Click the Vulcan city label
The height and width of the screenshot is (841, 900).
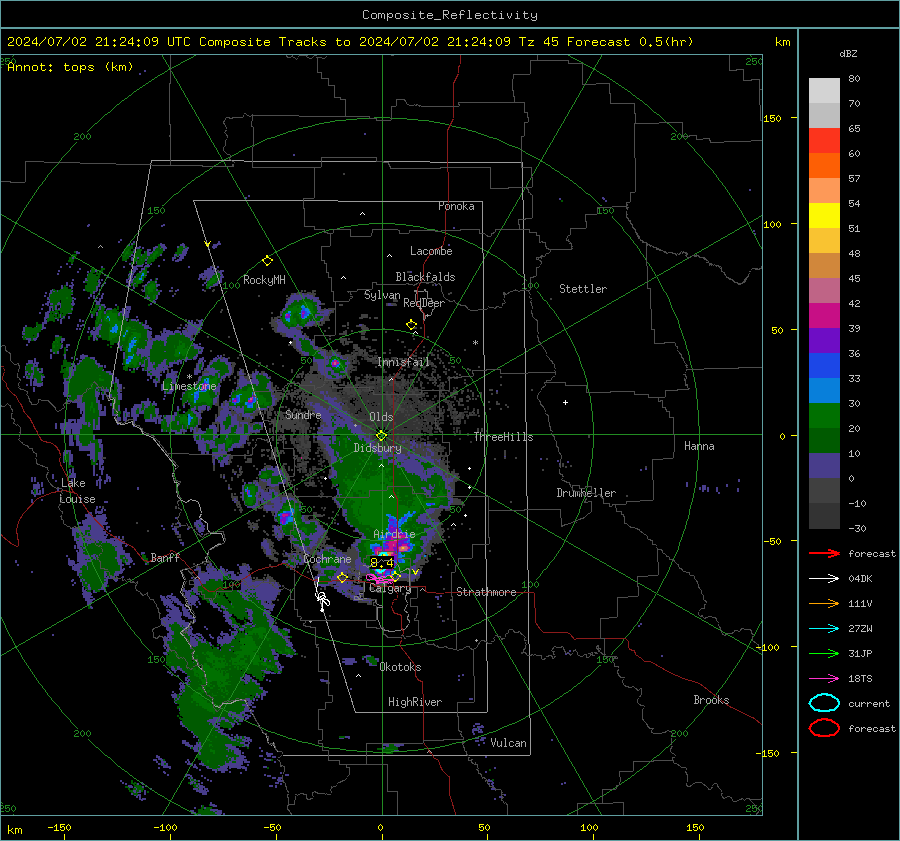pos(509,743)
